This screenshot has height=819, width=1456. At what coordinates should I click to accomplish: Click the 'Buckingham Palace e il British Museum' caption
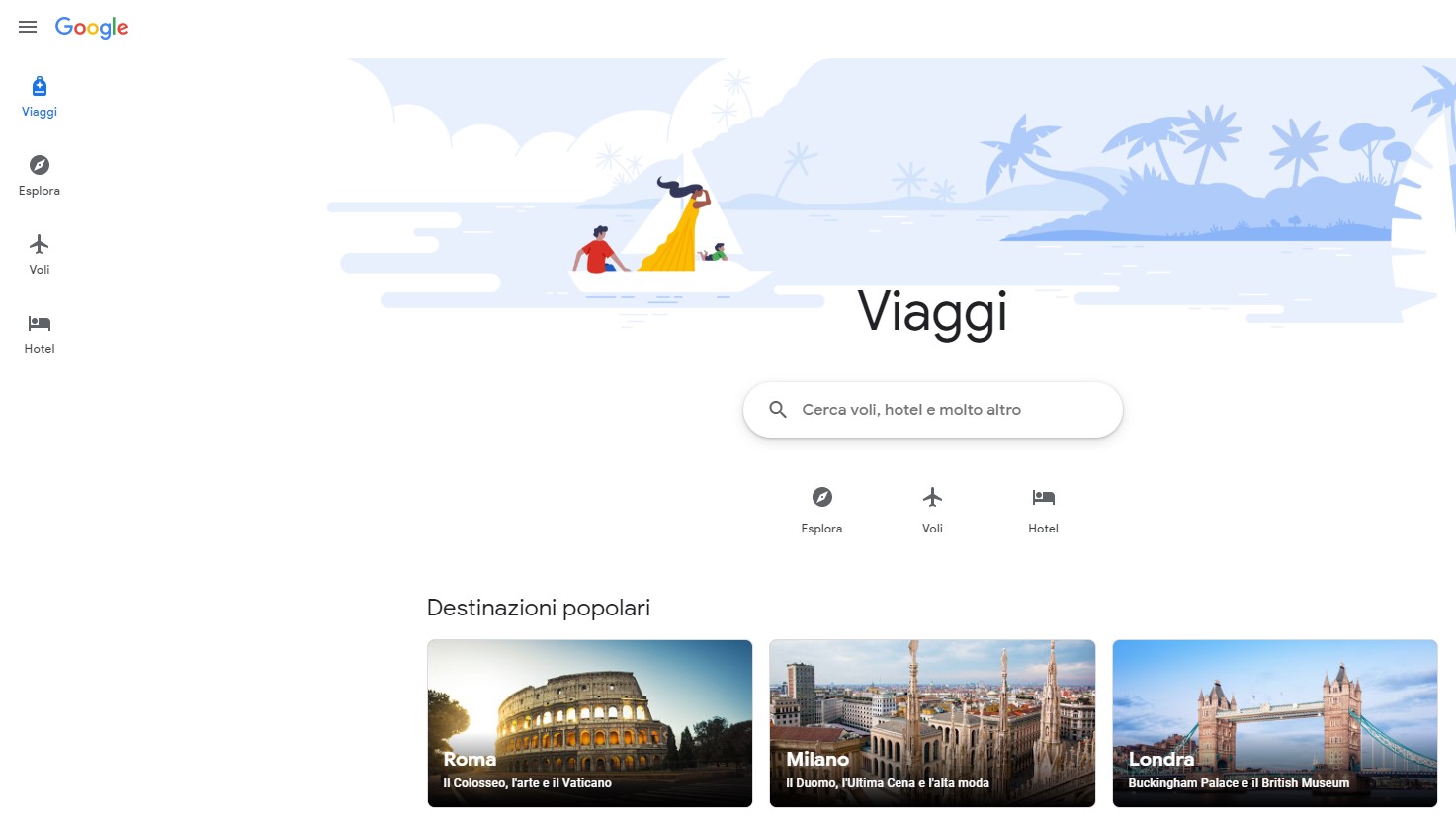click(x=1239, y=783)
